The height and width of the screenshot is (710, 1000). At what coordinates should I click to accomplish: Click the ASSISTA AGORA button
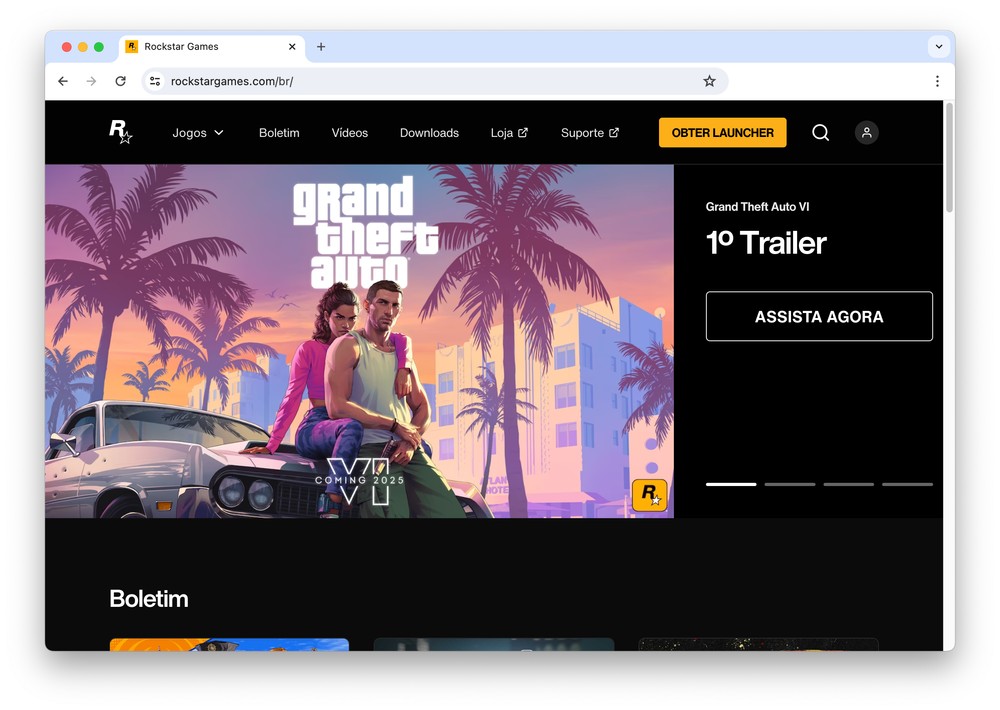(819, 316)
